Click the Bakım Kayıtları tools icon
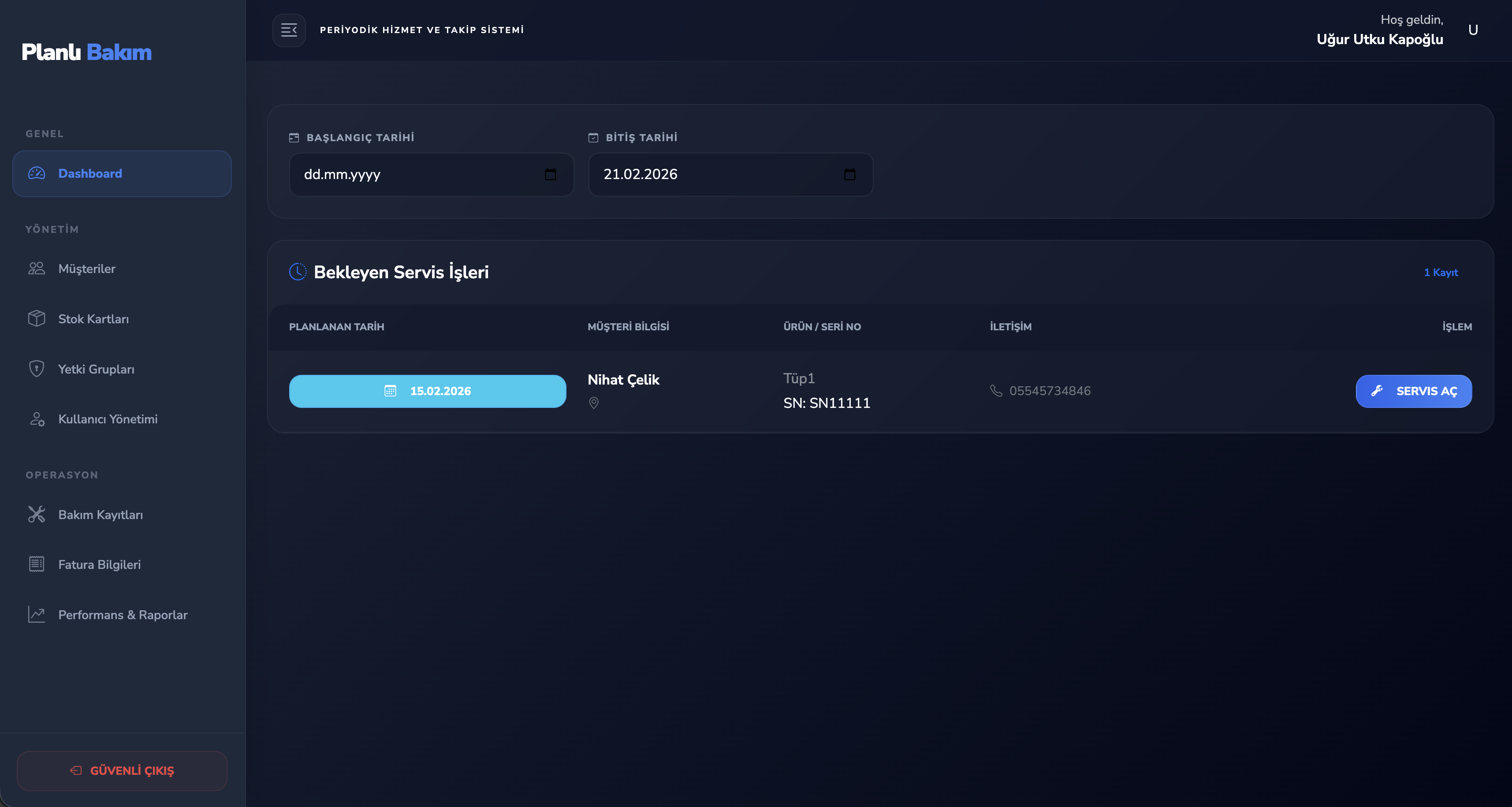This screenshot has height=807, width=1512. pyautogui.click(x=37, y=515)
